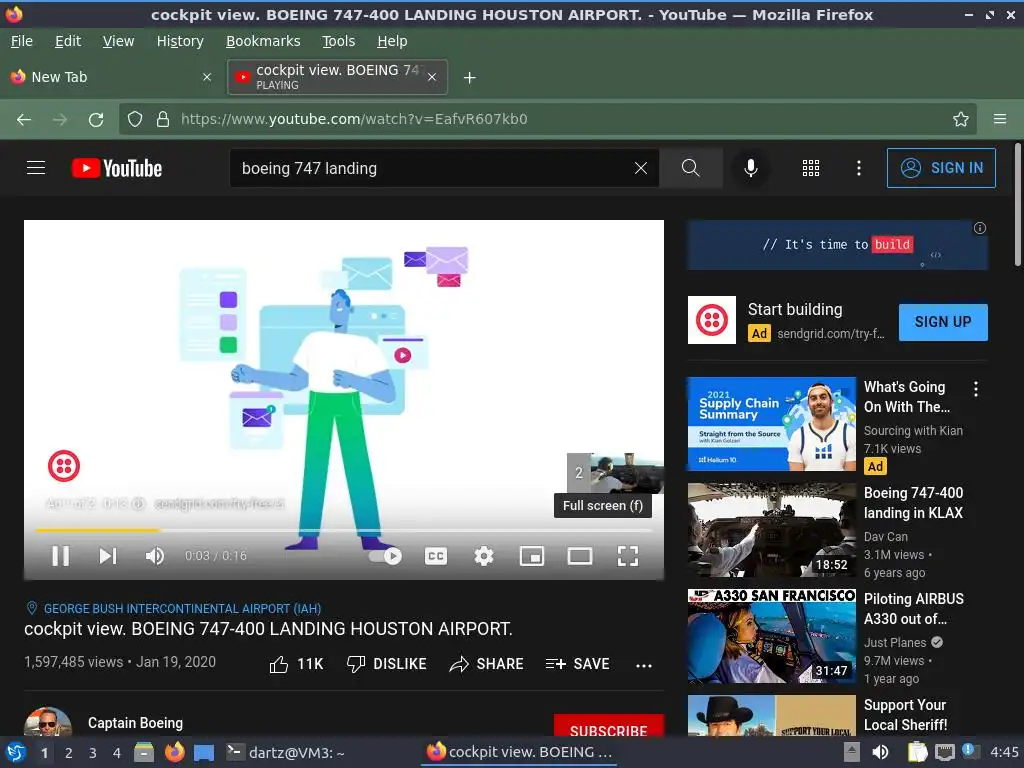Launch Firefox from the taskbar launcher

click(174, 753)
